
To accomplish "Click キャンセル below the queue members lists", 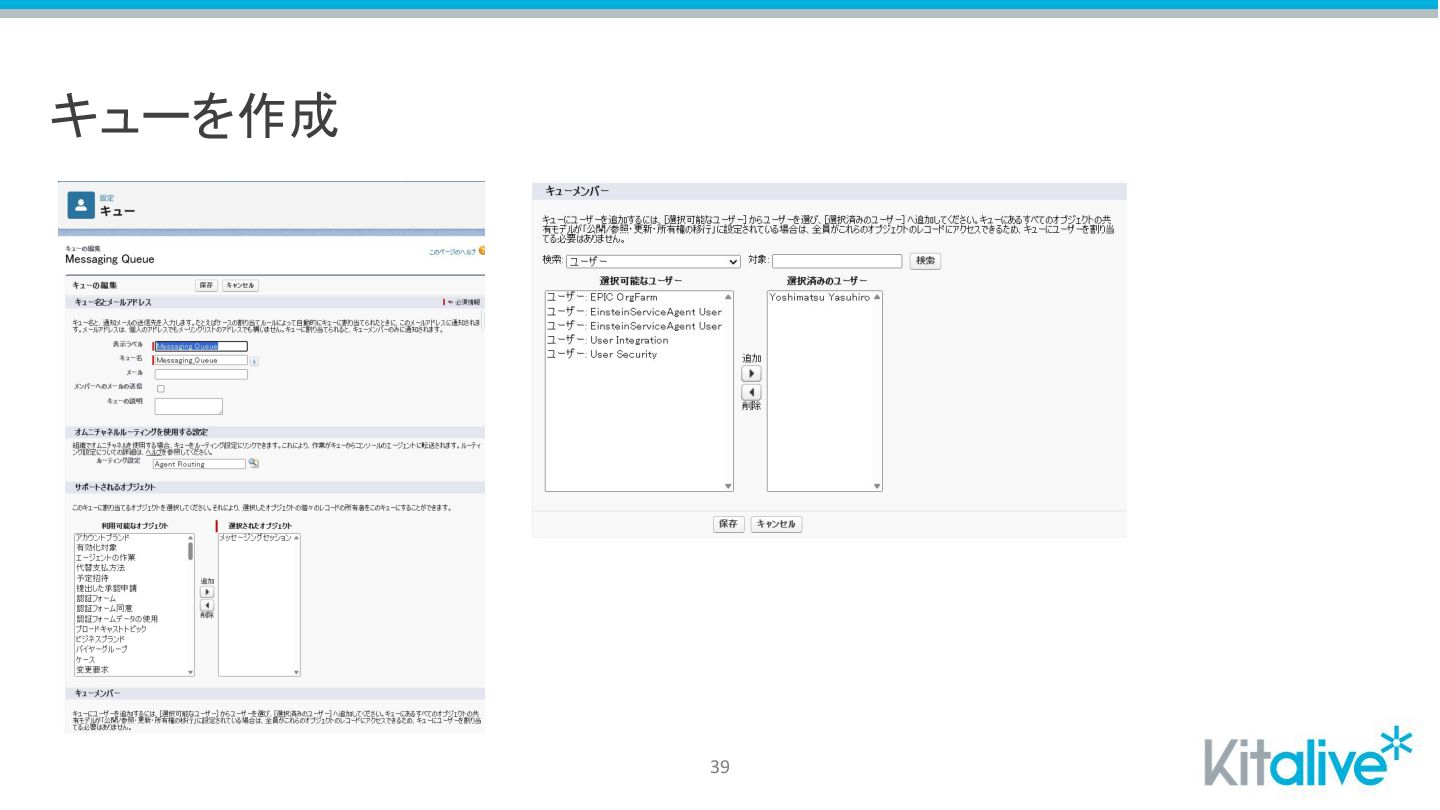I will tap(776, 524).
